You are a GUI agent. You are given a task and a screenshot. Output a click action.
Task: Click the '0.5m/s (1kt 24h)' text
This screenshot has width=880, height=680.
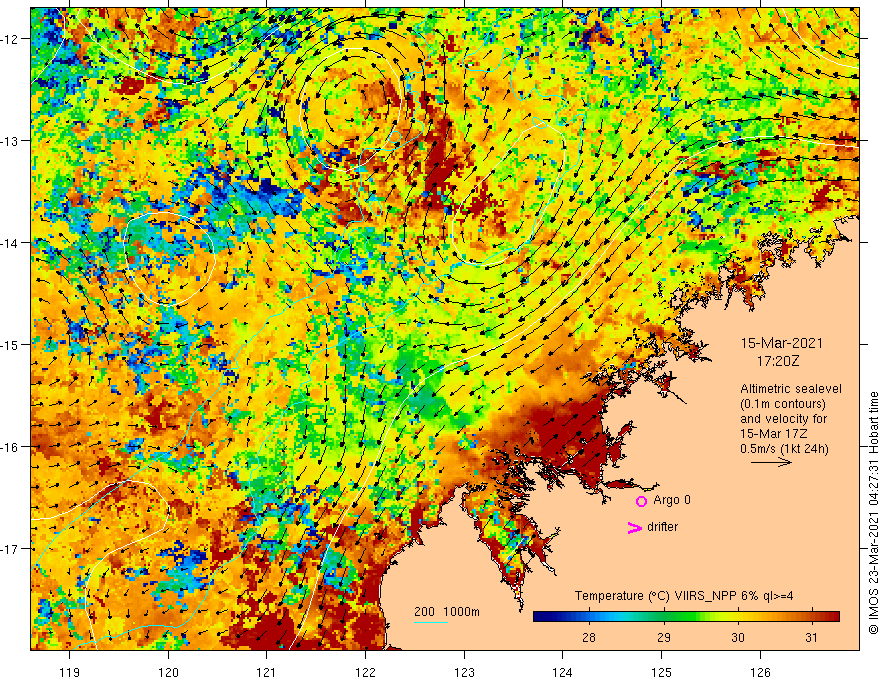click(784, 448)
